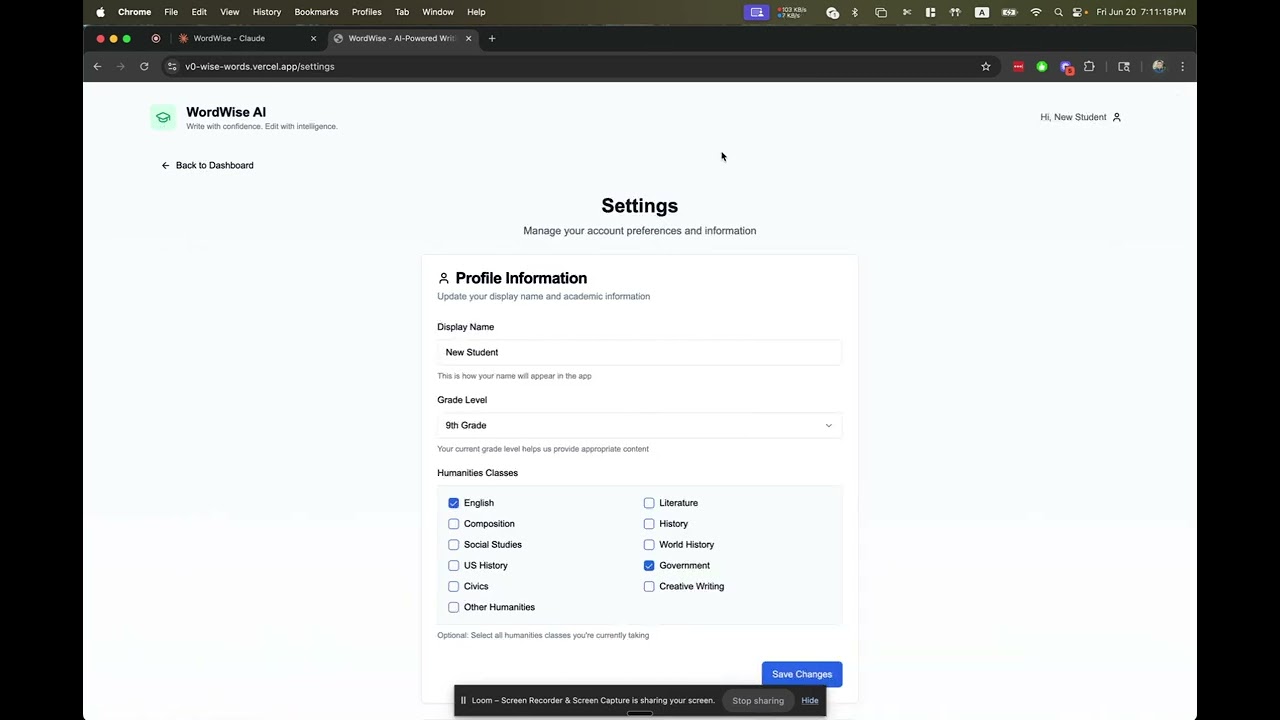Click the screen sharing indicator in menu bar

pyautogui.click(x=757, y=12)
